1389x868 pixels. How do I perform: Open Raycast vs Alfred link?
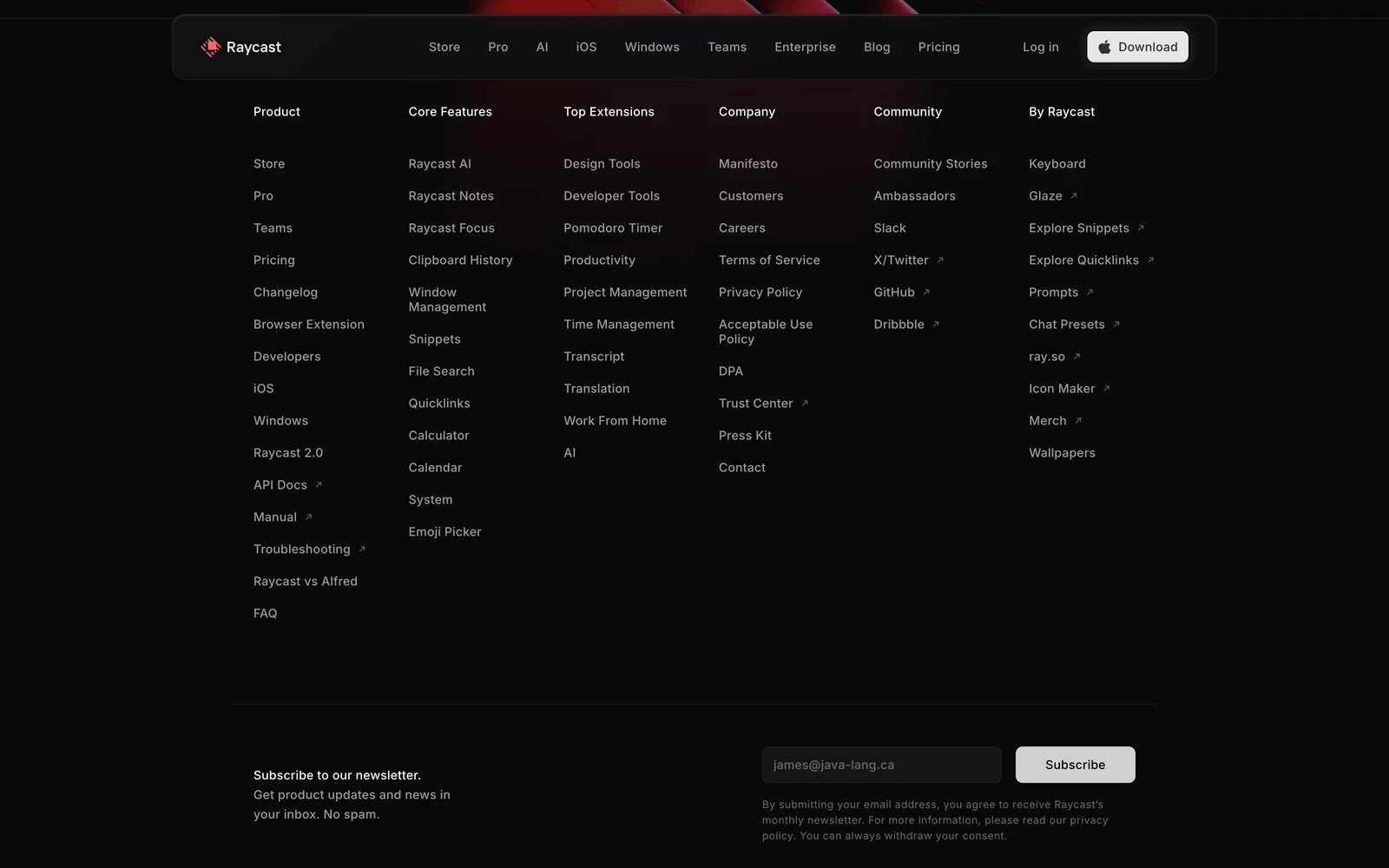click(306, 582)
